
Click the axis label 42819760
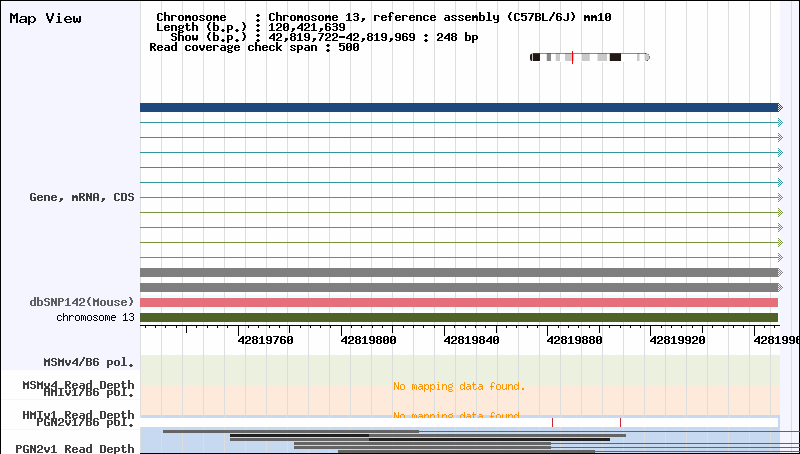(x=265, y=340)
